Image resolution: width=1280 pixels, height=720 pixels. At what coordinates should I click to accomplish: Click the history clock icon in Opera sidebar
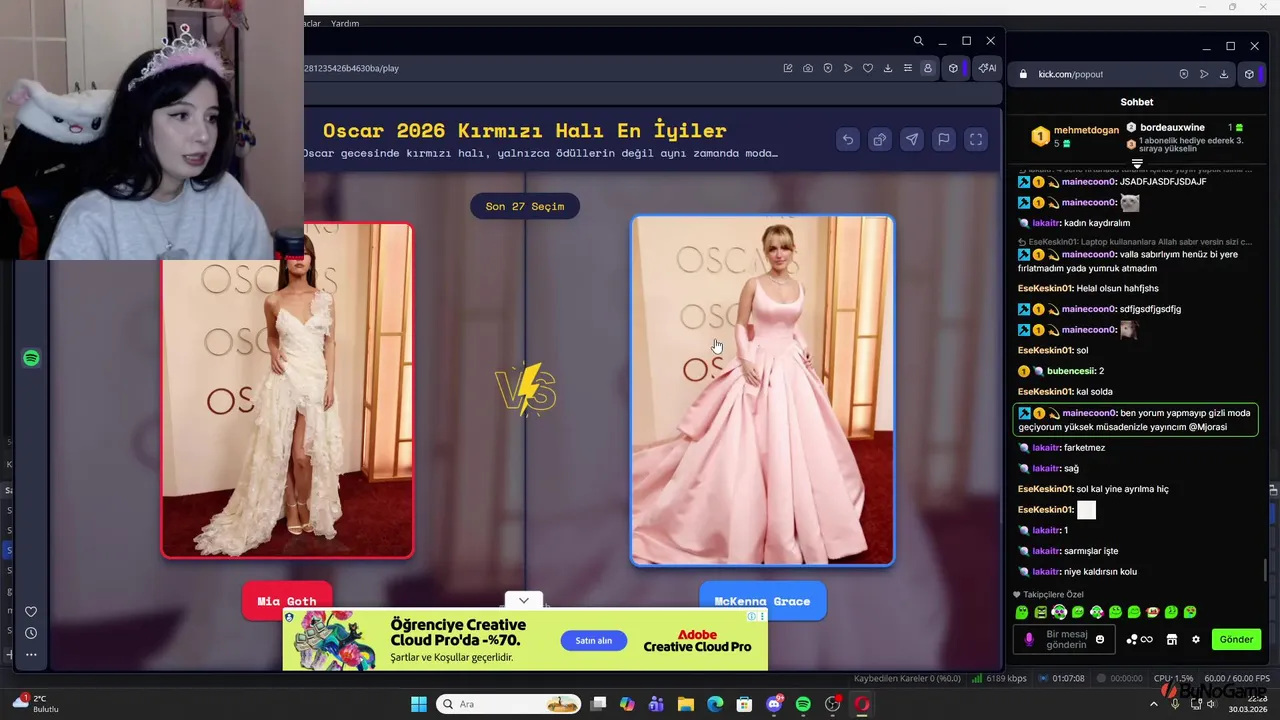pos(31,633)
